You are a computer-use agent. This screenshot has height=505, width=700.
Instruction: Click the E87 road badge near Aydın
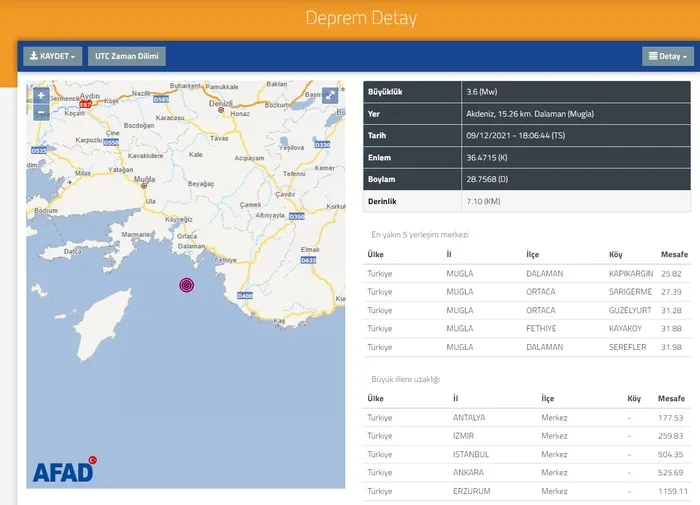tap(85, 104)
